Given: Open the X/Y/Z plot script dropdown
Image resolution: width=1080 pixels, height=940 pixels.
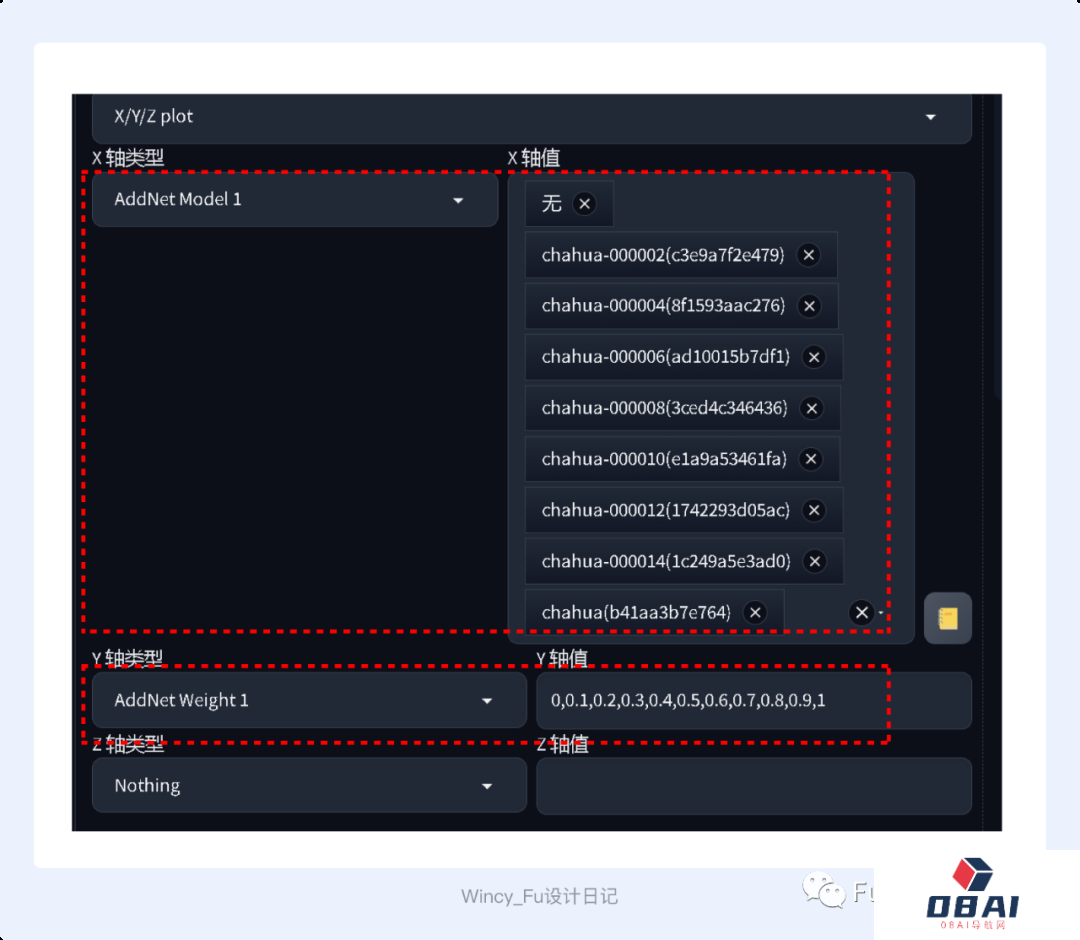Looking at the screenshot, I should [x=930, y=117].
